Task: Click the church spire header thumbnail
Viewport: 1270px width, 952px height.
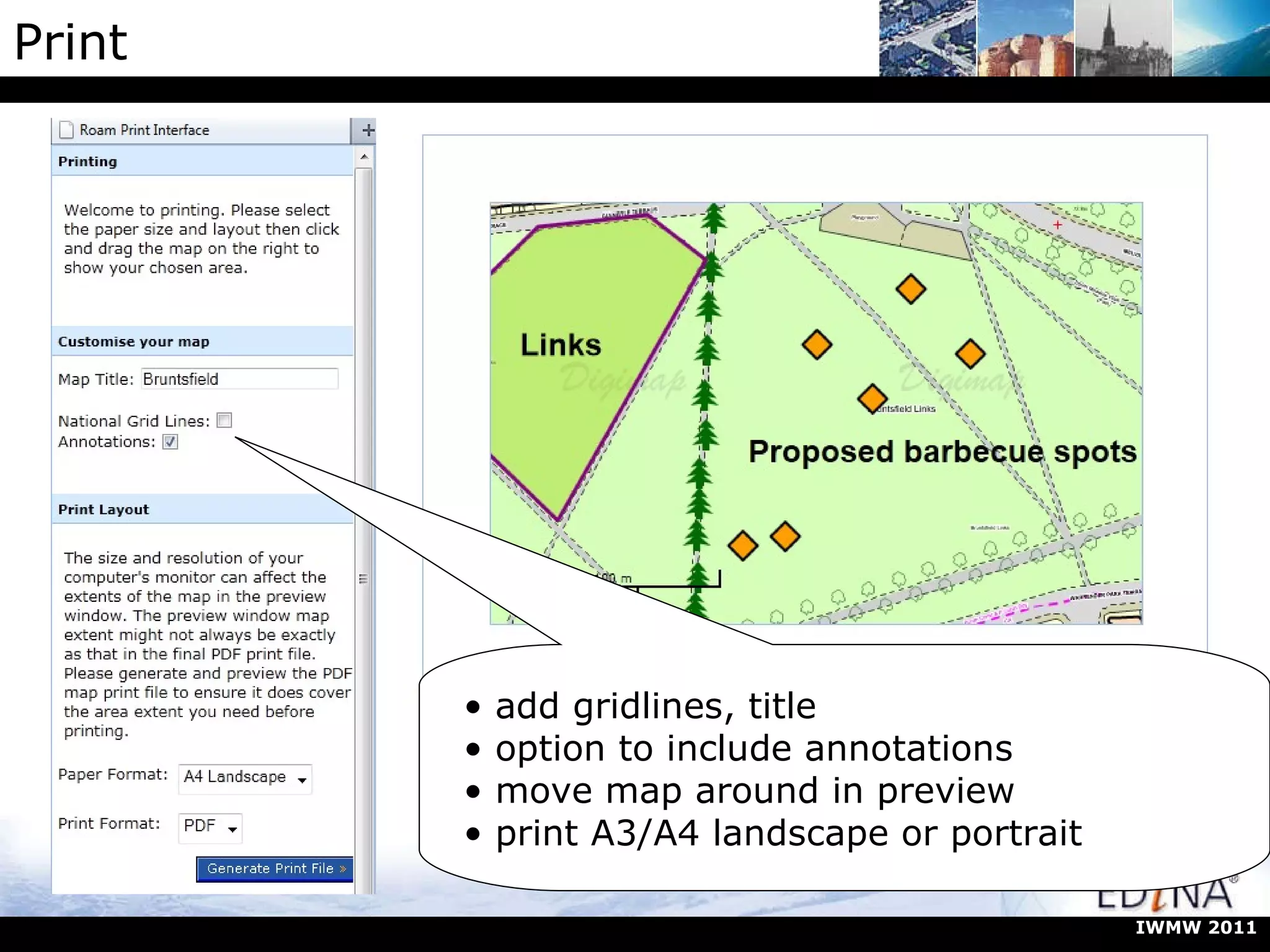Action: click(1123, 38)
